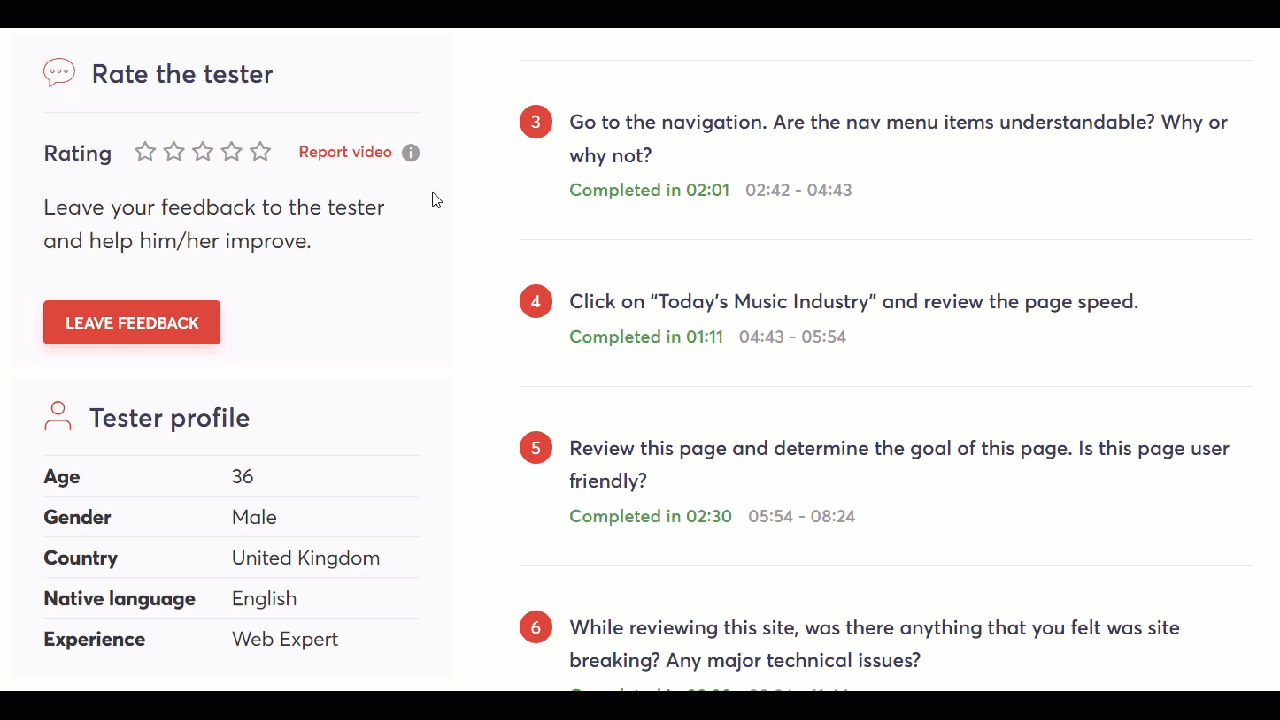Image resolution: width=1280 pixels, height=720 pixels.
Task: Select the task 5 number badge
Action: 536,448
